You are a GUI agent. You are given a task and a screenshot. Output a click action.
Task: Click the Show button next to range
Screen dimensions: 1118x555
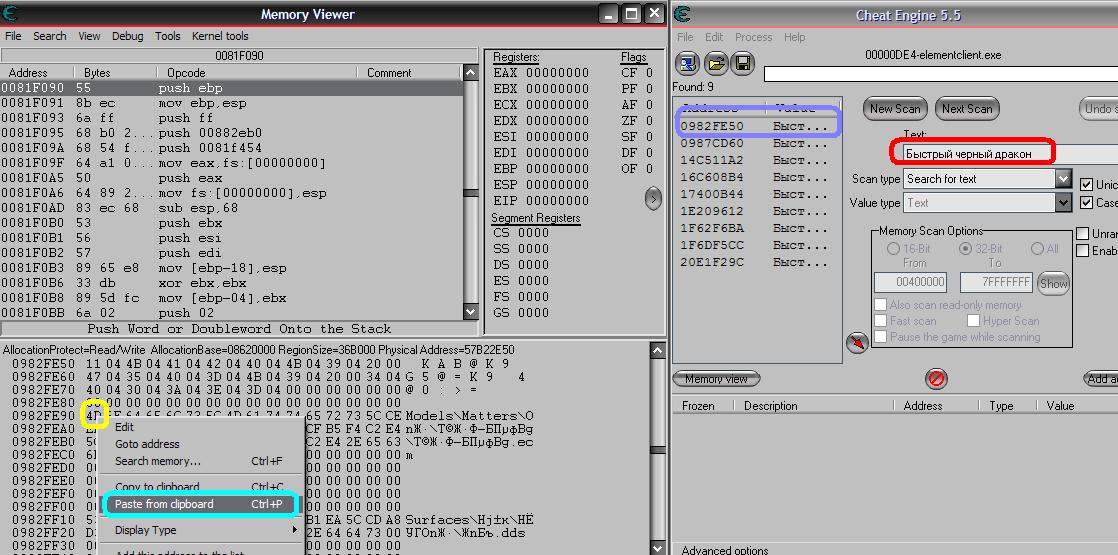pos(1053,283)
